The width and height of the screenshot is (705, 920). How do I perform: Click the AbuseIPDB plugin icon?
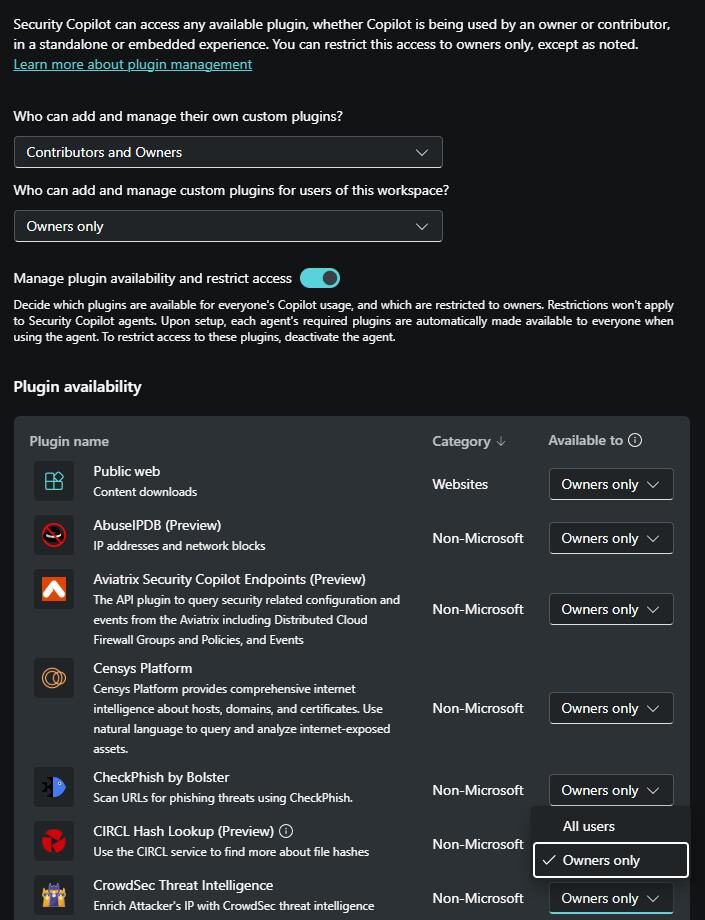click(54, 535)
